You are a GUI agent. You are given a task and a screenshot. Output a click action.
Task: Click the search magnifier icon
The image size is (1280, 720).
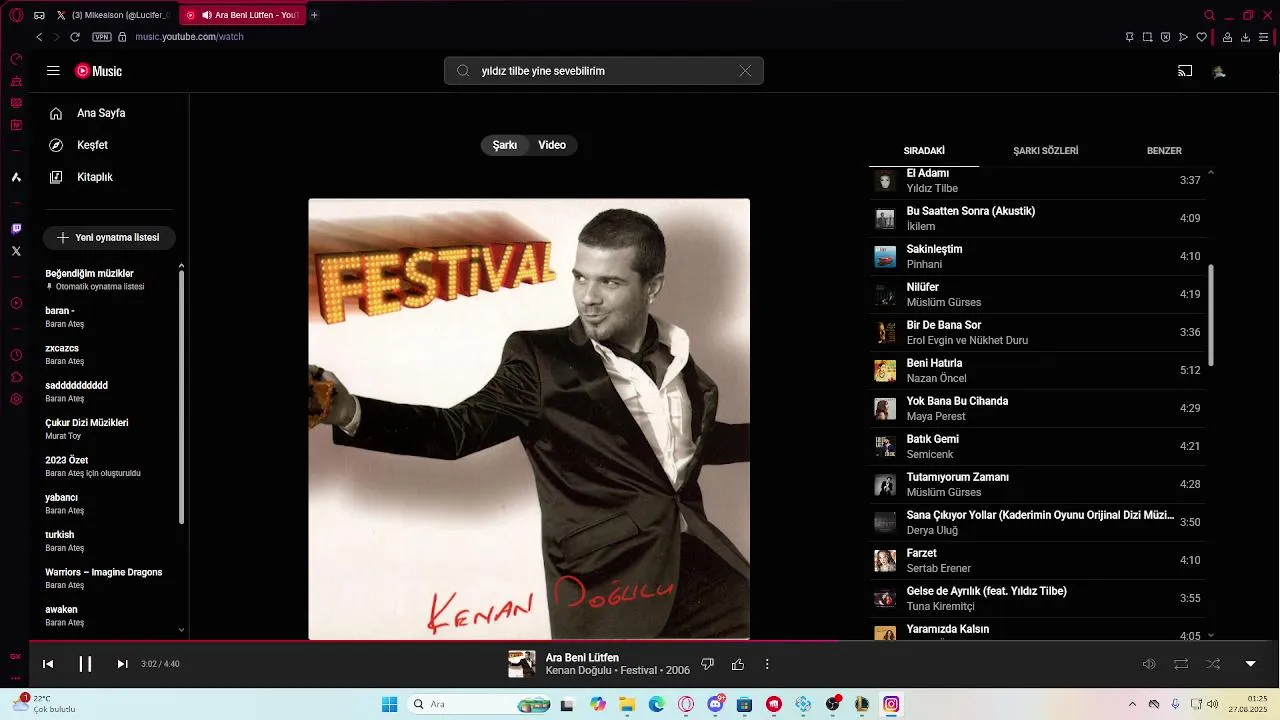(x=463, y=71)
